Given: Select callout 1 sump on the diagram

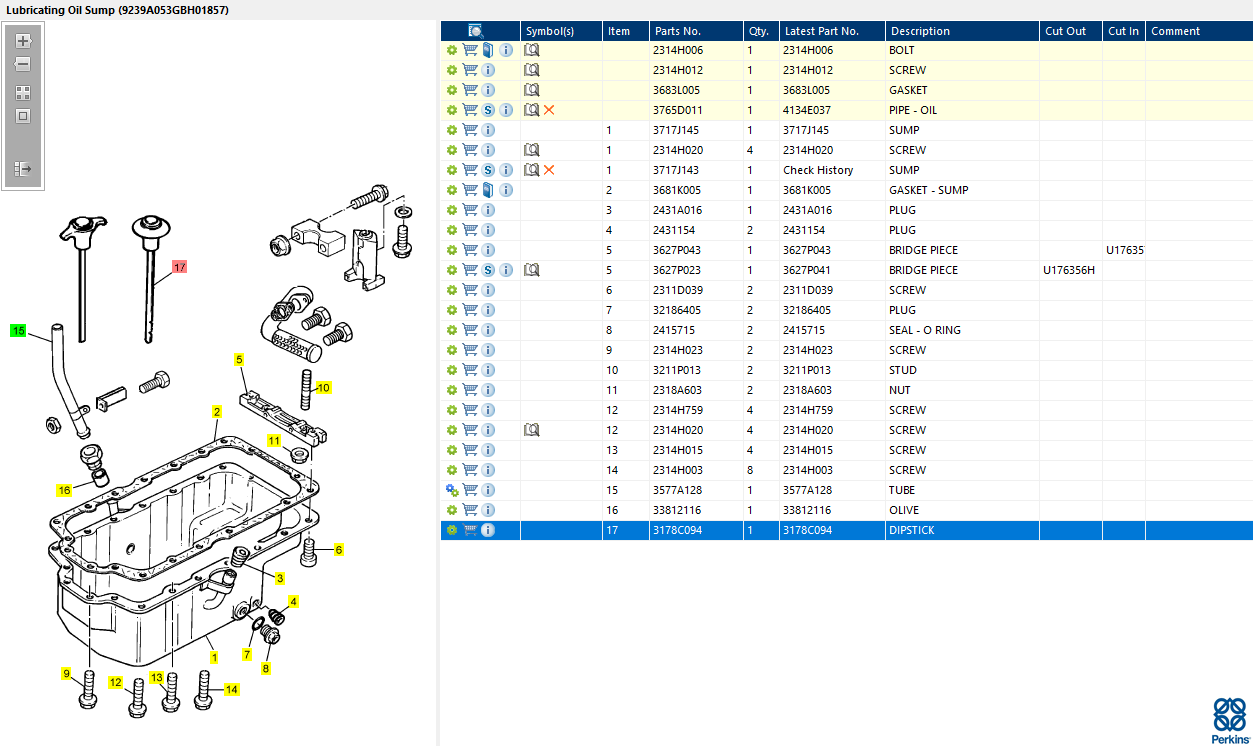Looking at the screenshot, I should point(213,657).
